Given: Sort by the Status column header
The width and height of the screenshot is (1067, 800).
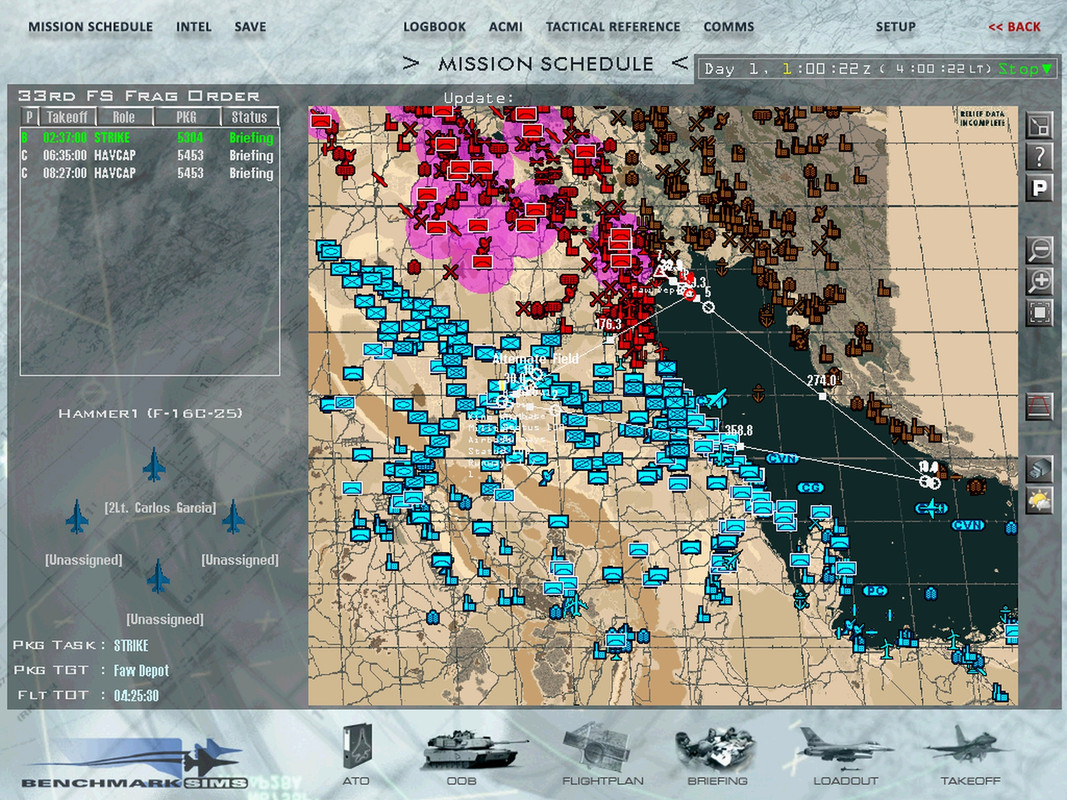Looking at the screenshot, I should coord(249,117).
